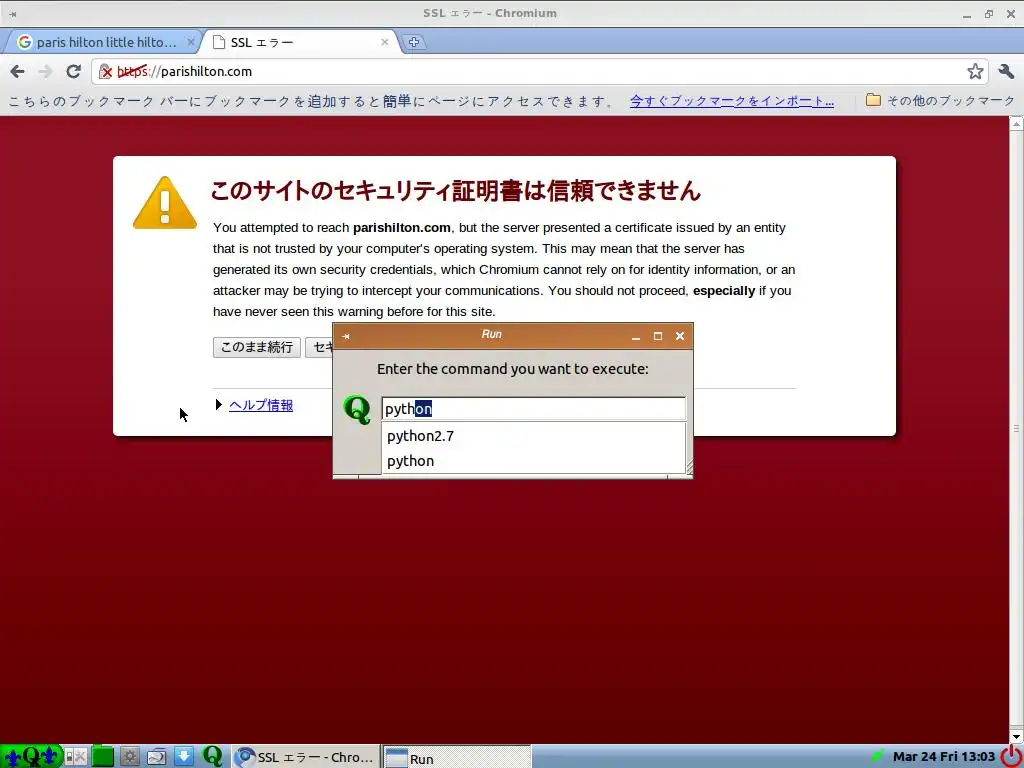Open the green Q start menu
The image size is (1024, 768).
tap(31, 756)
